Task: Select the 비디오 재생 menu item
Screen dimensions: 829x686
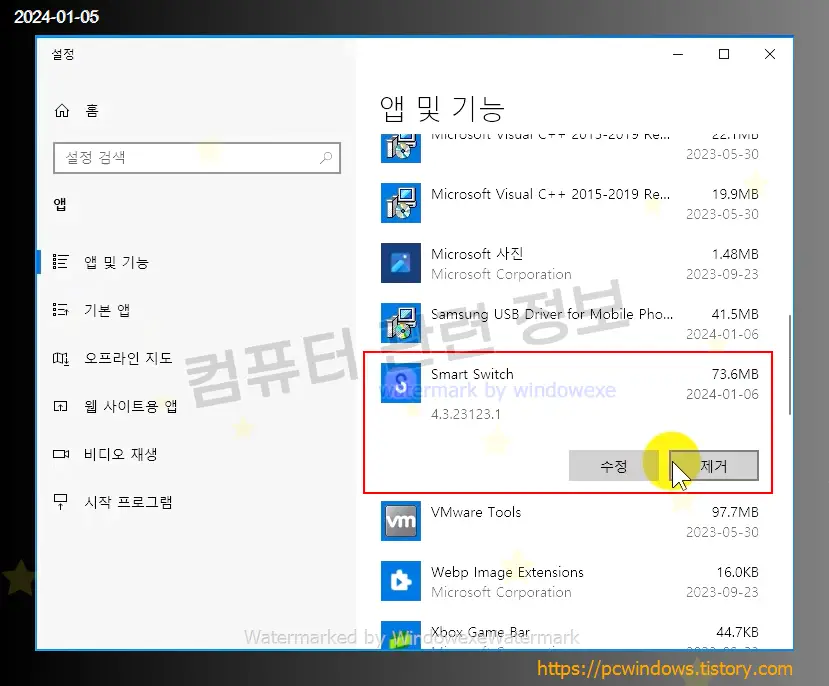Action: coord(121,454)
